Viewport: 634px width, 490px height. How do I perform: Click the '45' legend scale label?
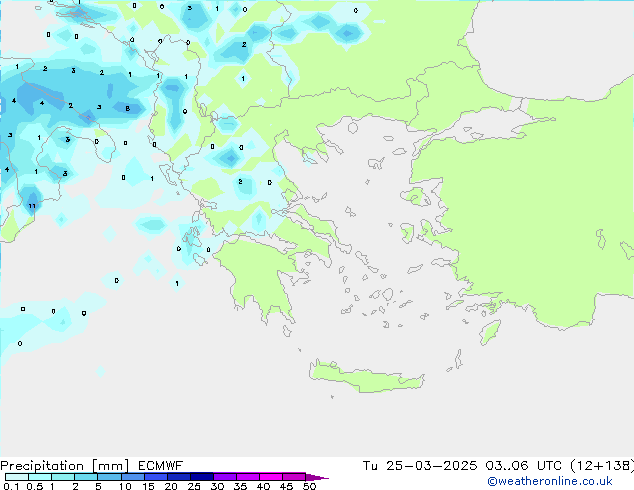[x=286, y=486]
